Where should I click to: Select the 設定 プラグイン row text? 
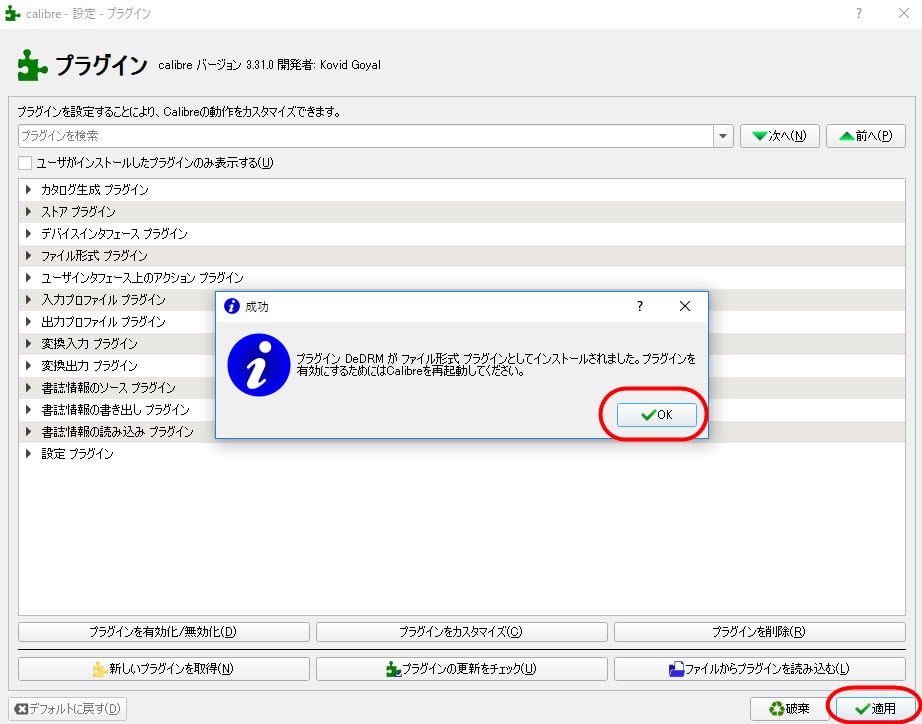point(77,453)
